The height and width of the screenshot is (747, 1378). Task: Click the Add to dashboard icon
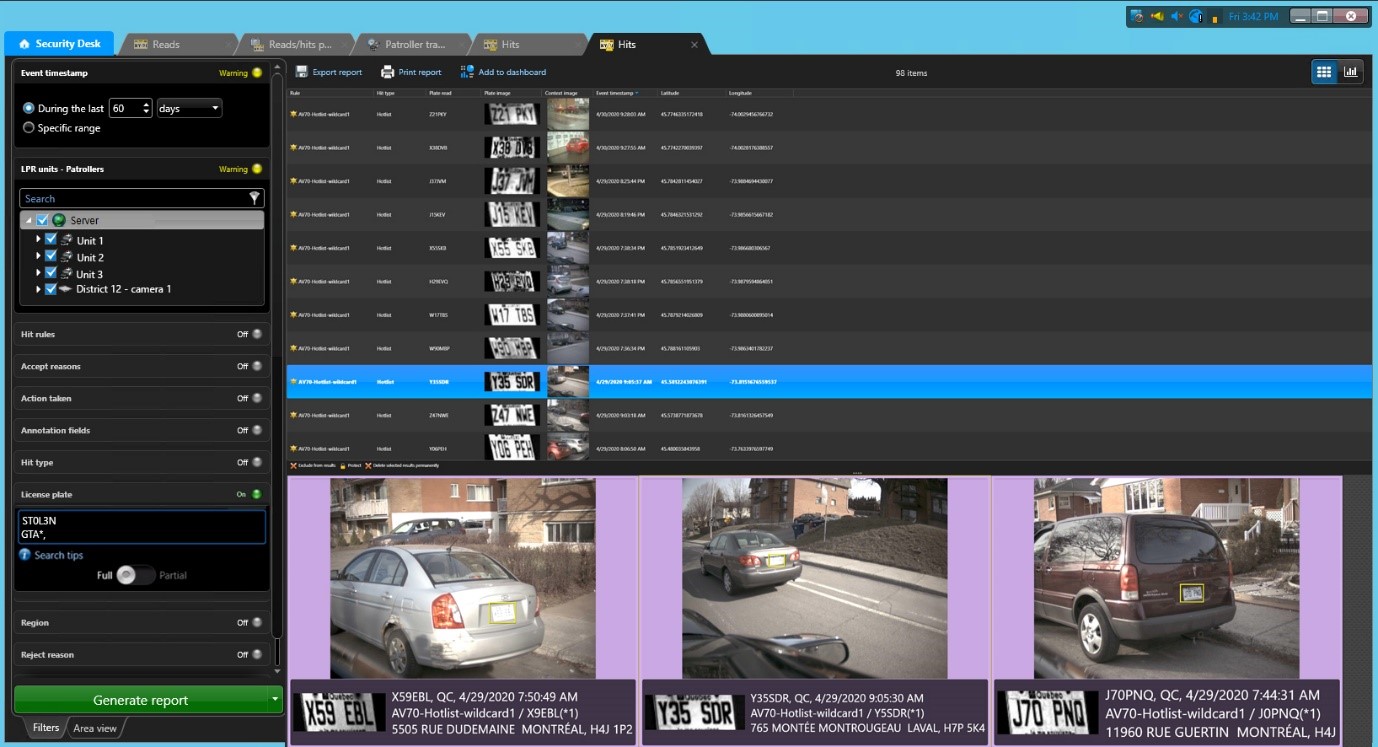point(467,72)
